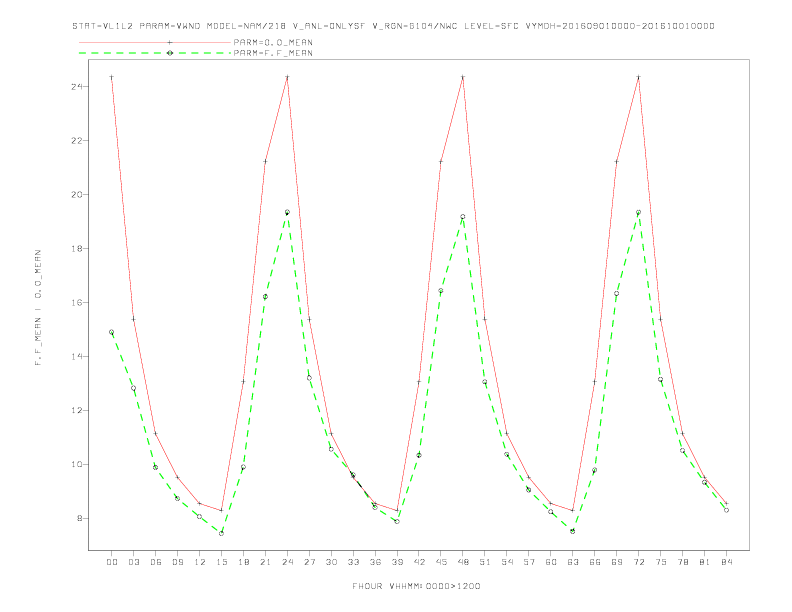Click x-axis tick label 21
The image size is (792, 612).
tap(265, 562)
